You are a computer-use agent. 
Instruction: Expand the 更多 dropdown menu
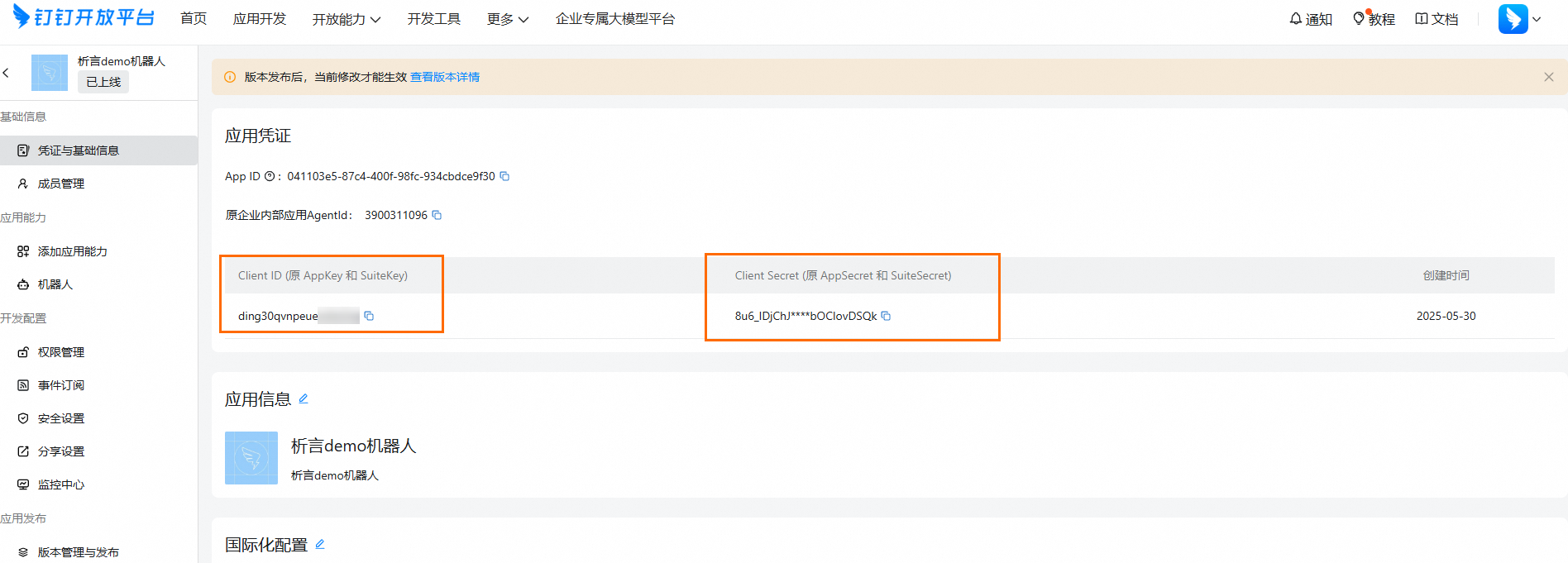508,19
